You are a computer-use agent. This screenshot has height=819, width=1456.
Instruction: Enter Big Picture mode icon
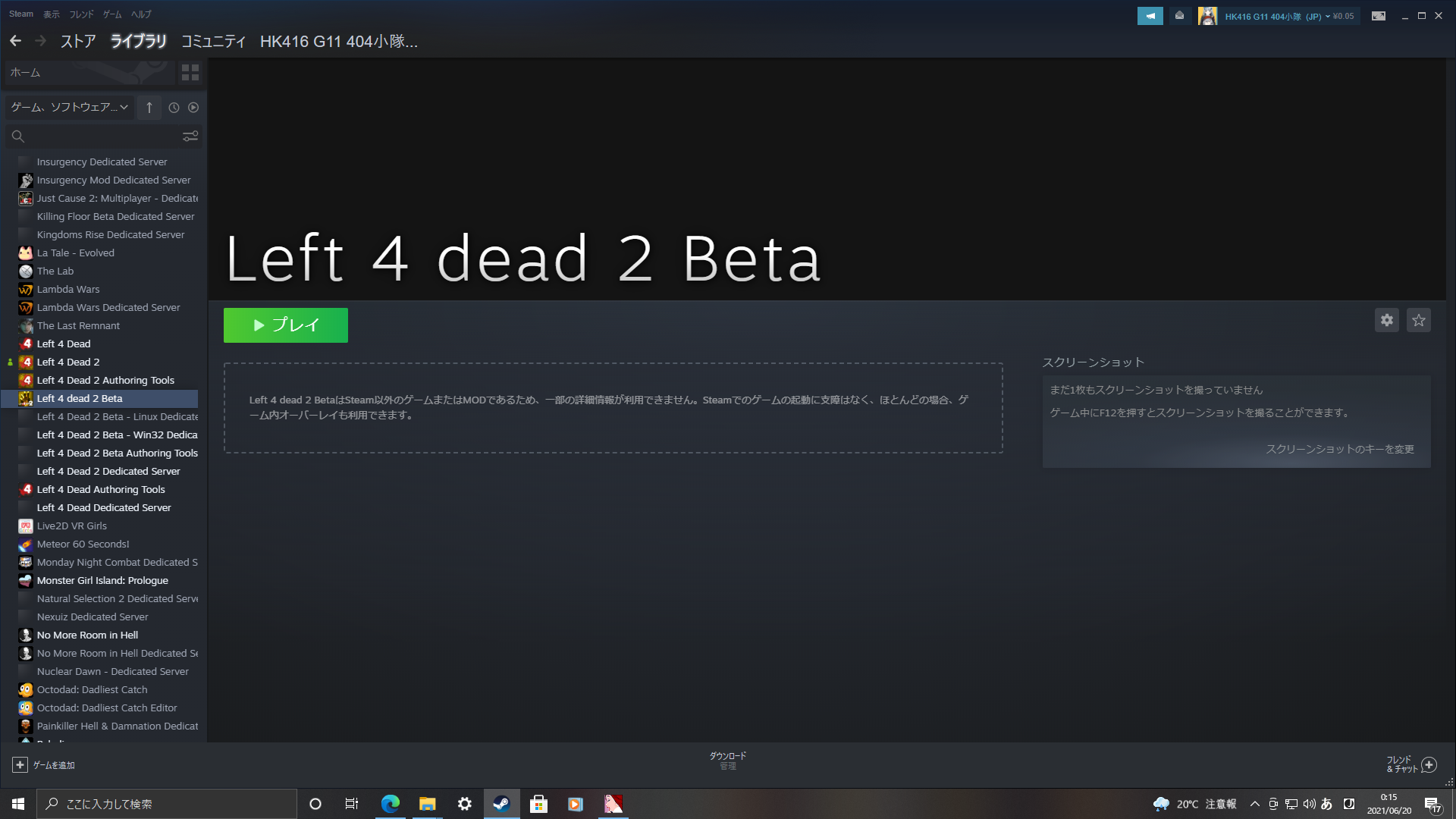pyautogui.click(x=1378, y=16)
